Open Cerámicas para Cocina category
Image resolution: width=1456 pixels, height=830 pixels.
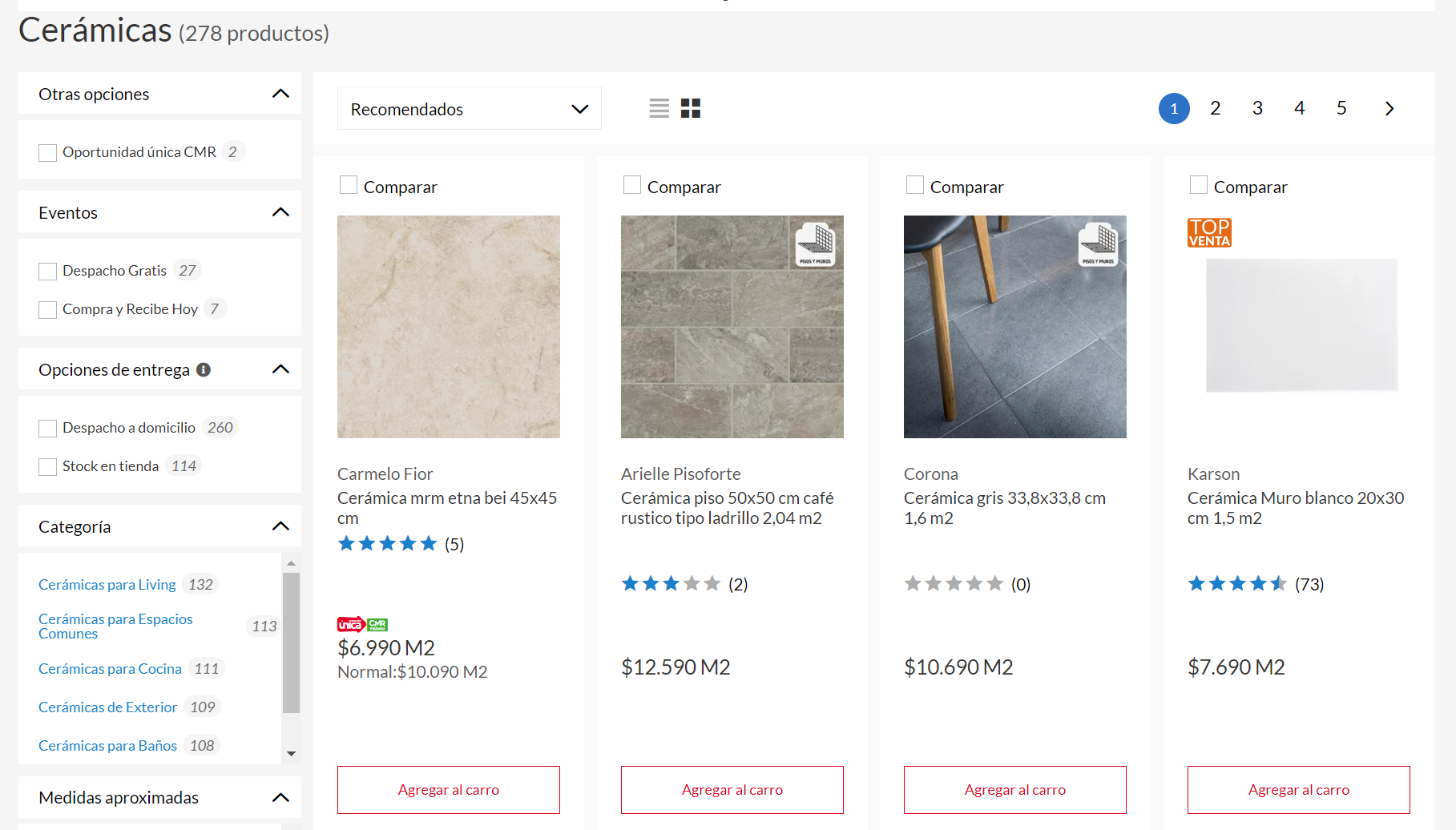click(110, 669)
